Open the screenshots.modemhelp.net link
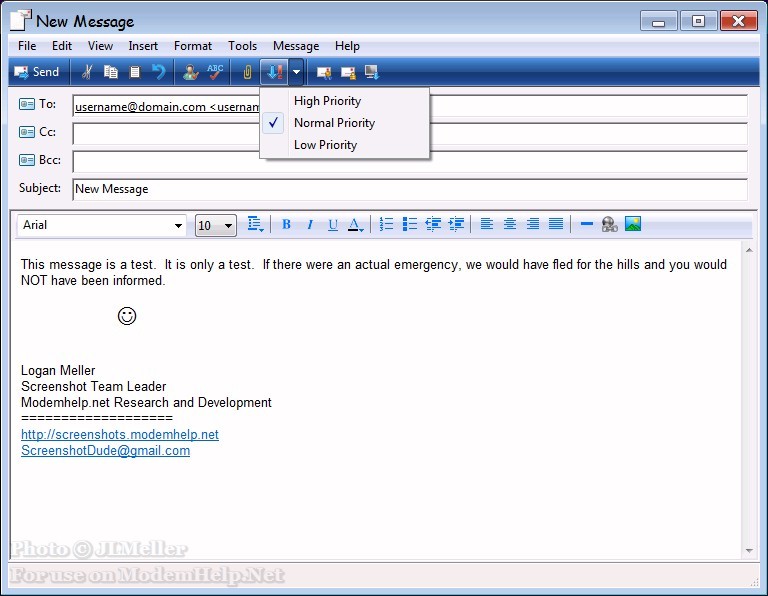This screenshot has height=596, width=768. 120,435
